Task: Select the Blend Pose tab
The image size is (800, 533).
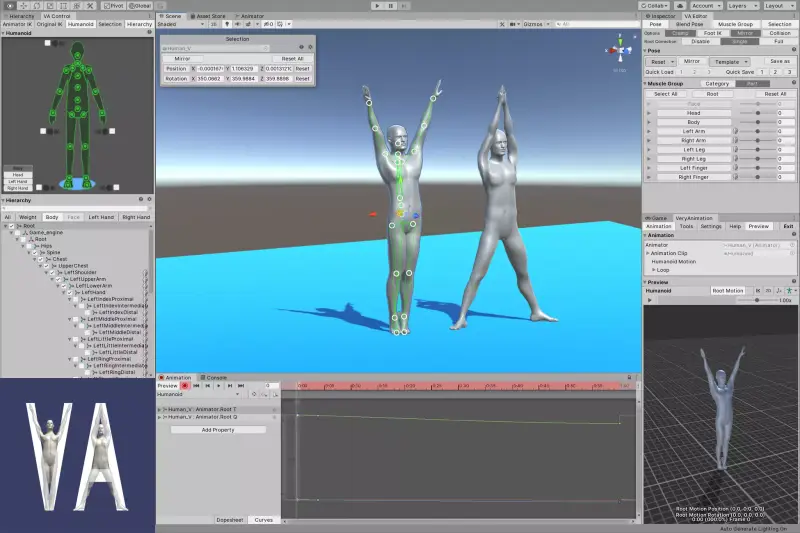Action: [689, 24]
